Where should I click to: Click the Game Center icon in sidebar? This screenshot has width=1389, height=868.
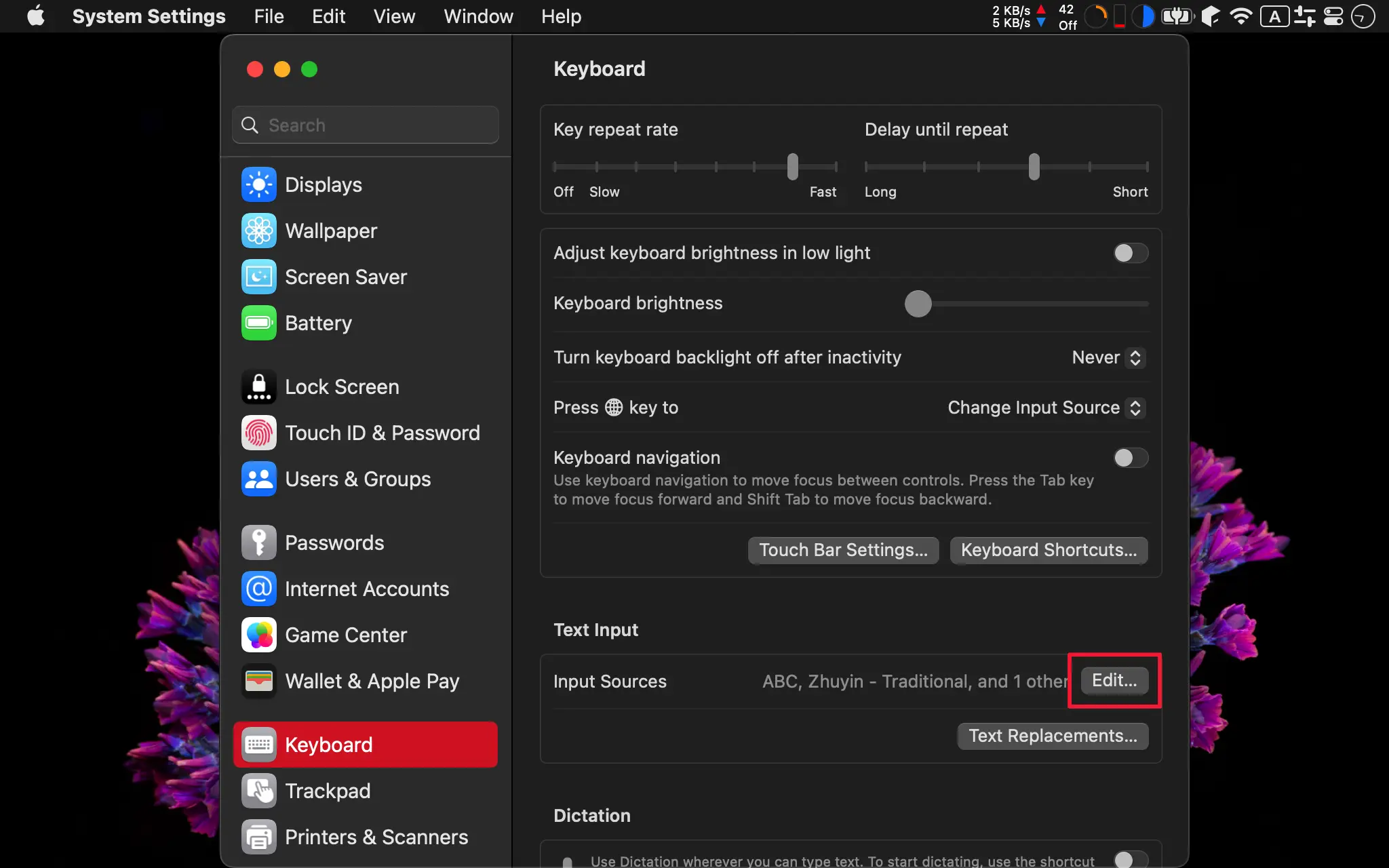(258, 634)
